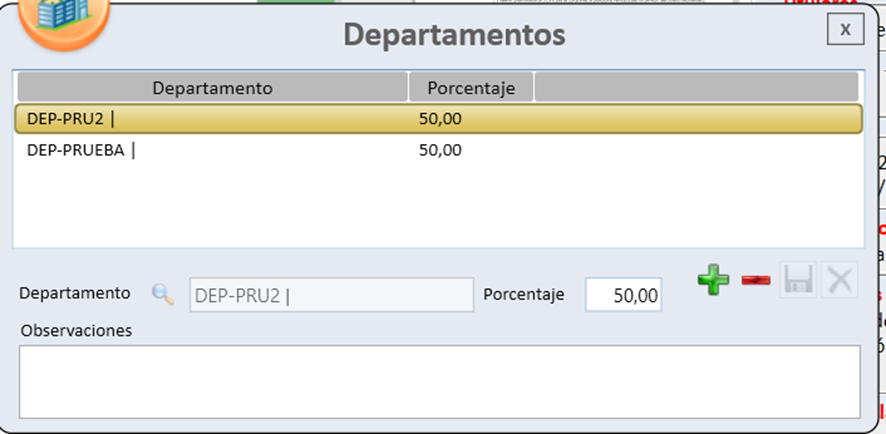This screenshot has width=886, height=434.
Task: Sort by the Porcentaje column header
Action: click(x=471, y=88)
